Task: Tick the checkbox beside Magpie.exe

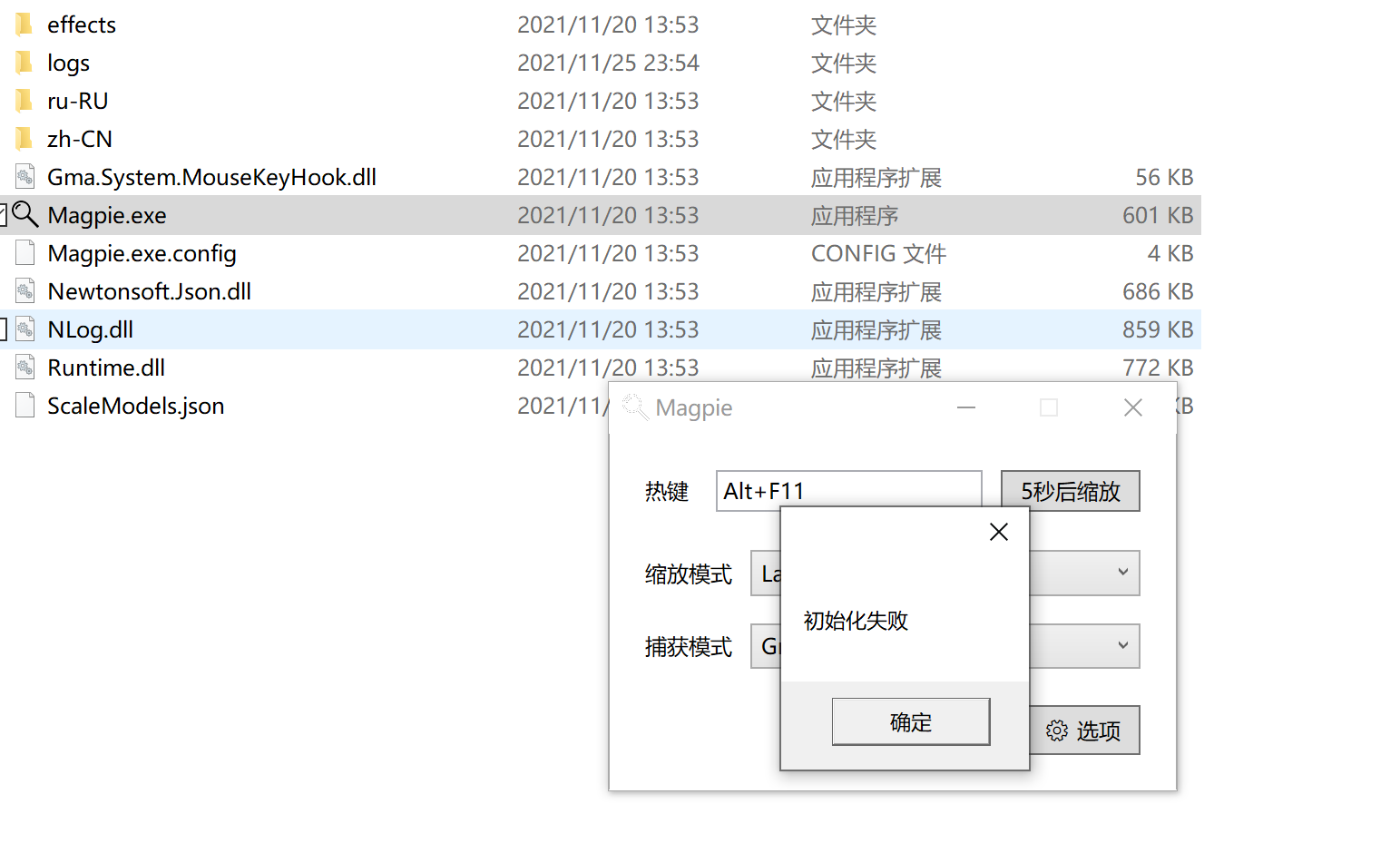Action: [3, 215]
